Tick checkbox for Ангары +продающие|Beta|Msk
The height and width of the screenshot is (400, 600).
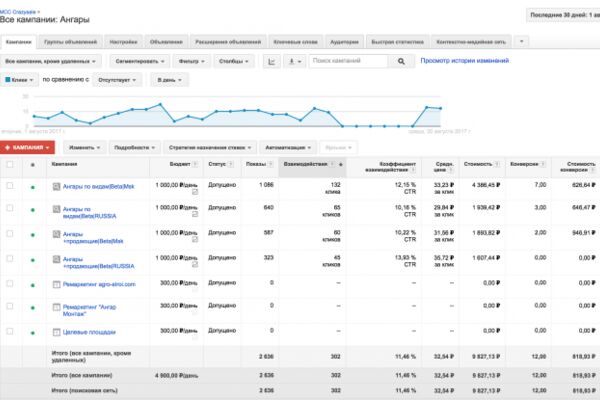pyautogui.click(x=10, y=233)
